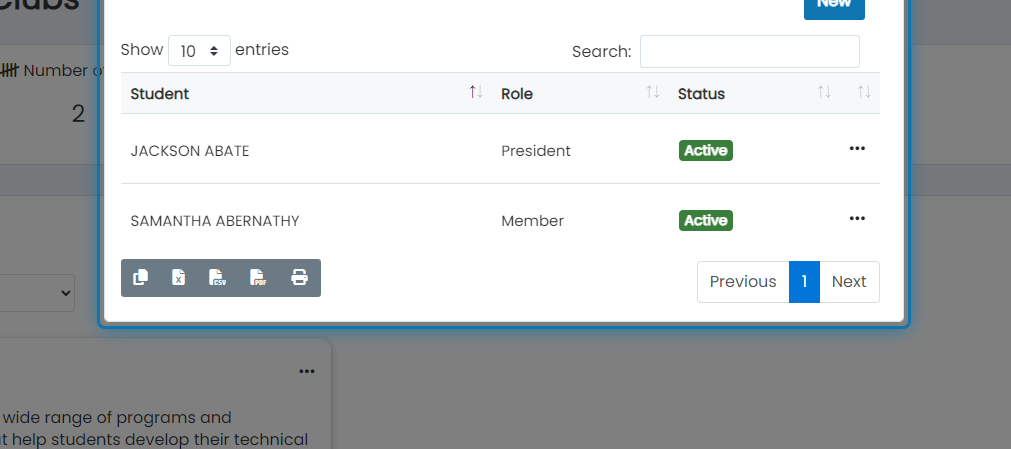Open the club card's three-dot menu

click(307, 371)
